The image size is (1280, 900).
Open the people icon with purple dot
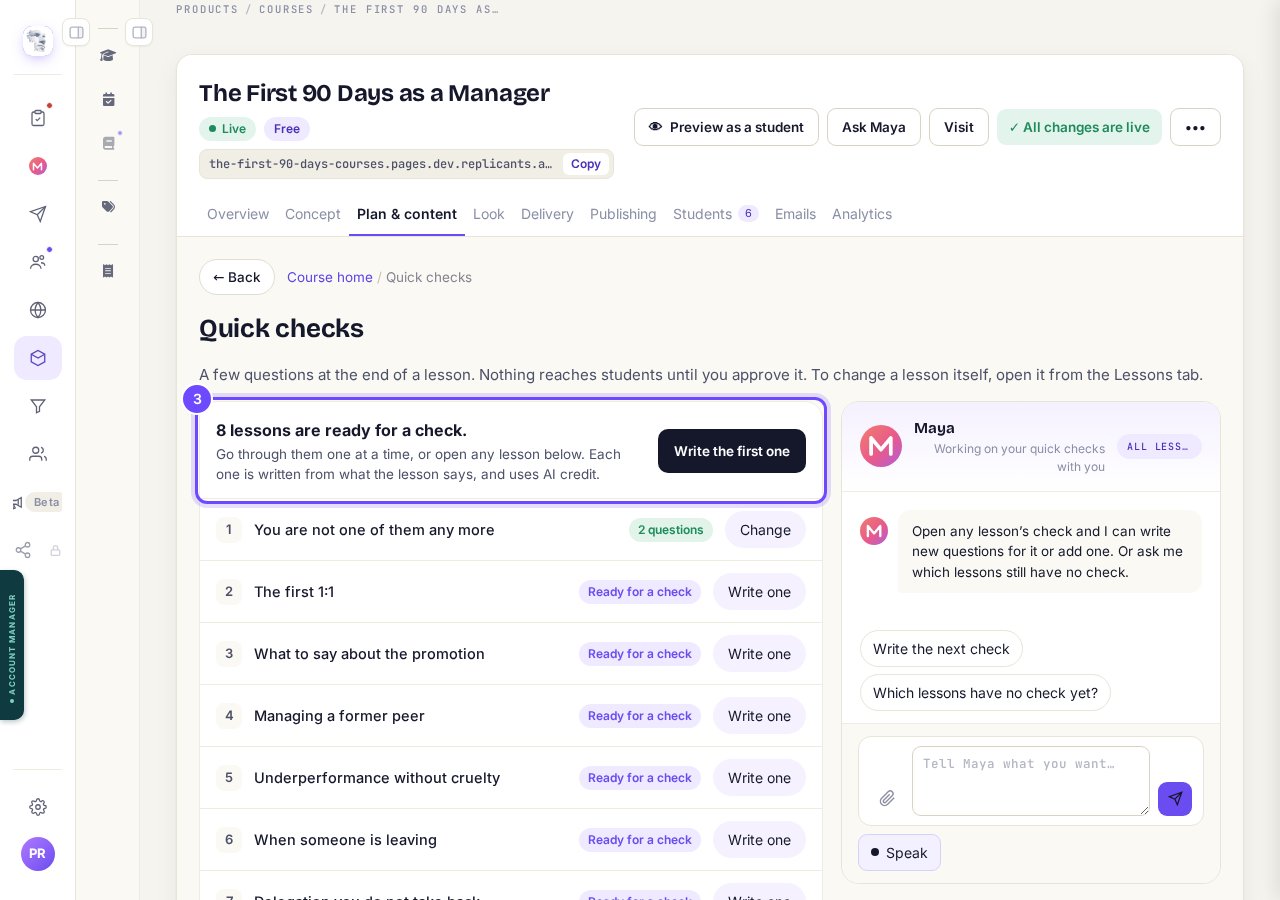38,262
